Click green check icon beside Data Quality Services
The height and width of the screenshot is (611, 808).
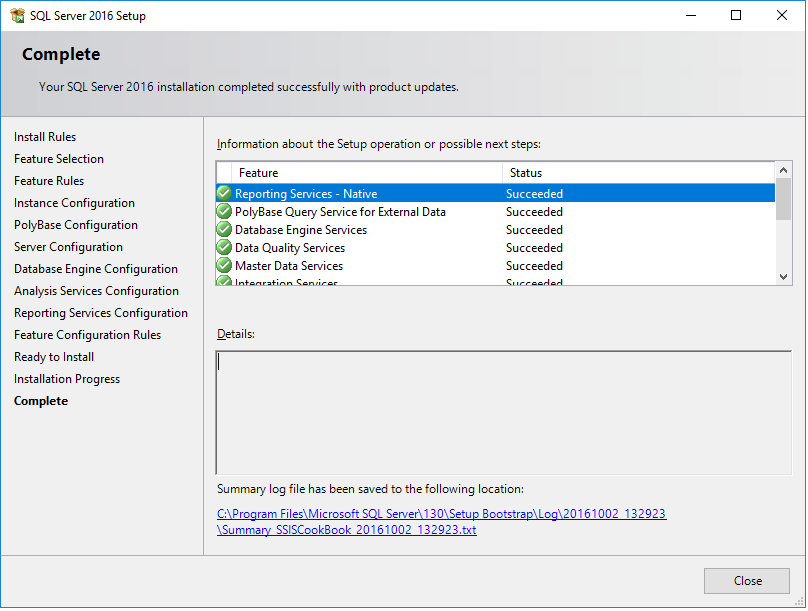tap(224, 247)
